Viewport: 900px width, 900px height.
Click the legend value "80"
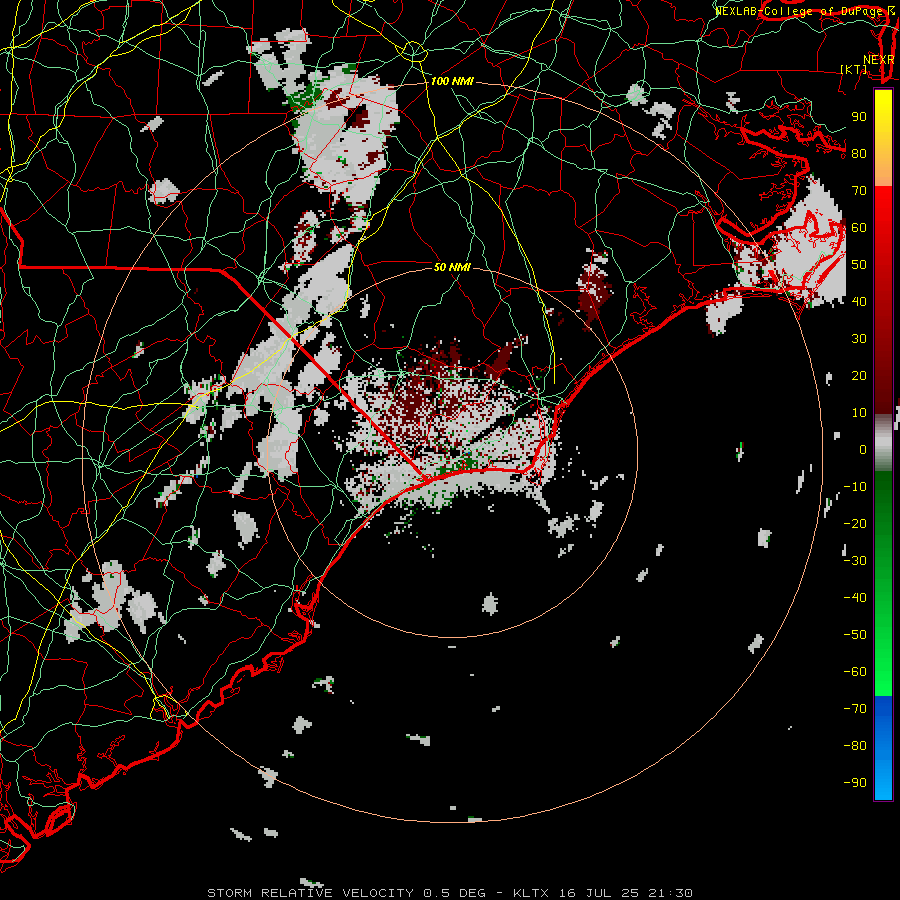[859, 154]
